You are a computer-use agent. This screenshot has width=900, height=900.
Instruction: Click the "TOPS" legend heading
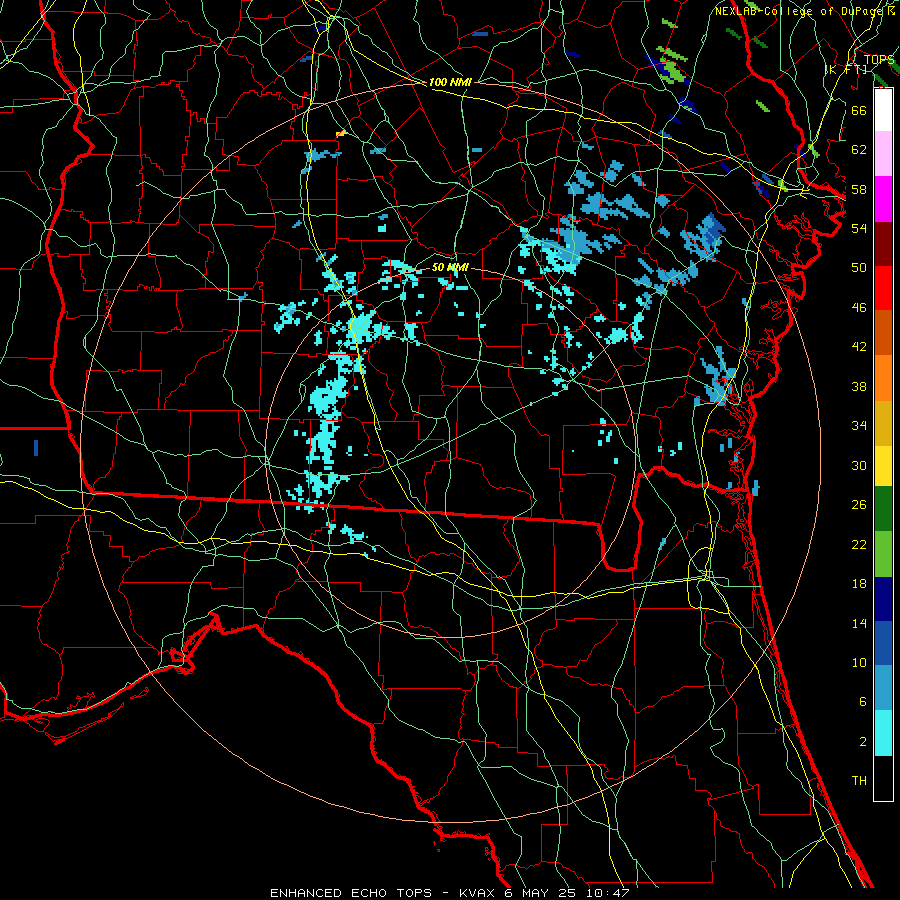pos(878,59)
